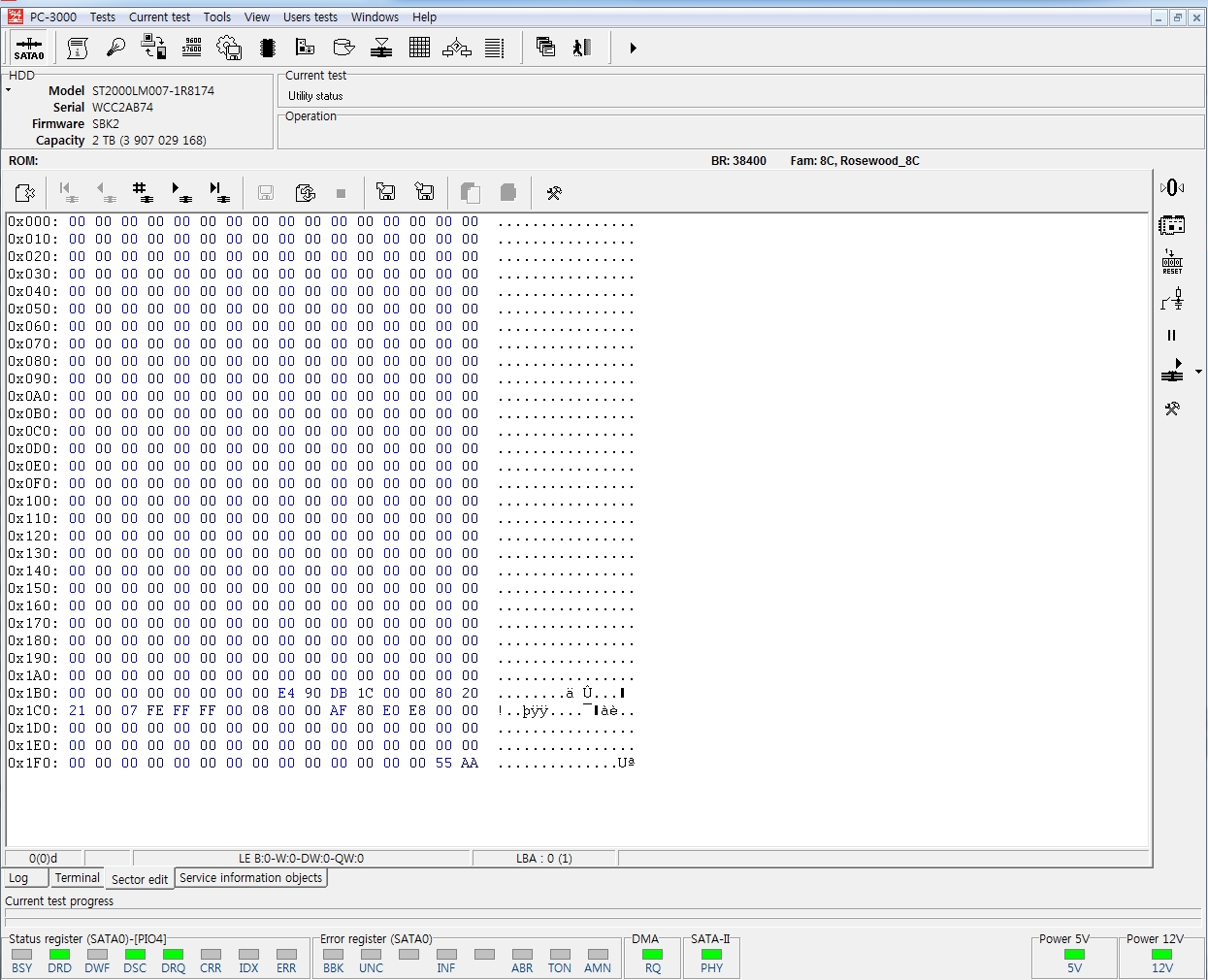Viewport: 1208px width, 980px height.
Task: Jump to last sector in sector editor toolbar
Action: click(x=219, y=192)
